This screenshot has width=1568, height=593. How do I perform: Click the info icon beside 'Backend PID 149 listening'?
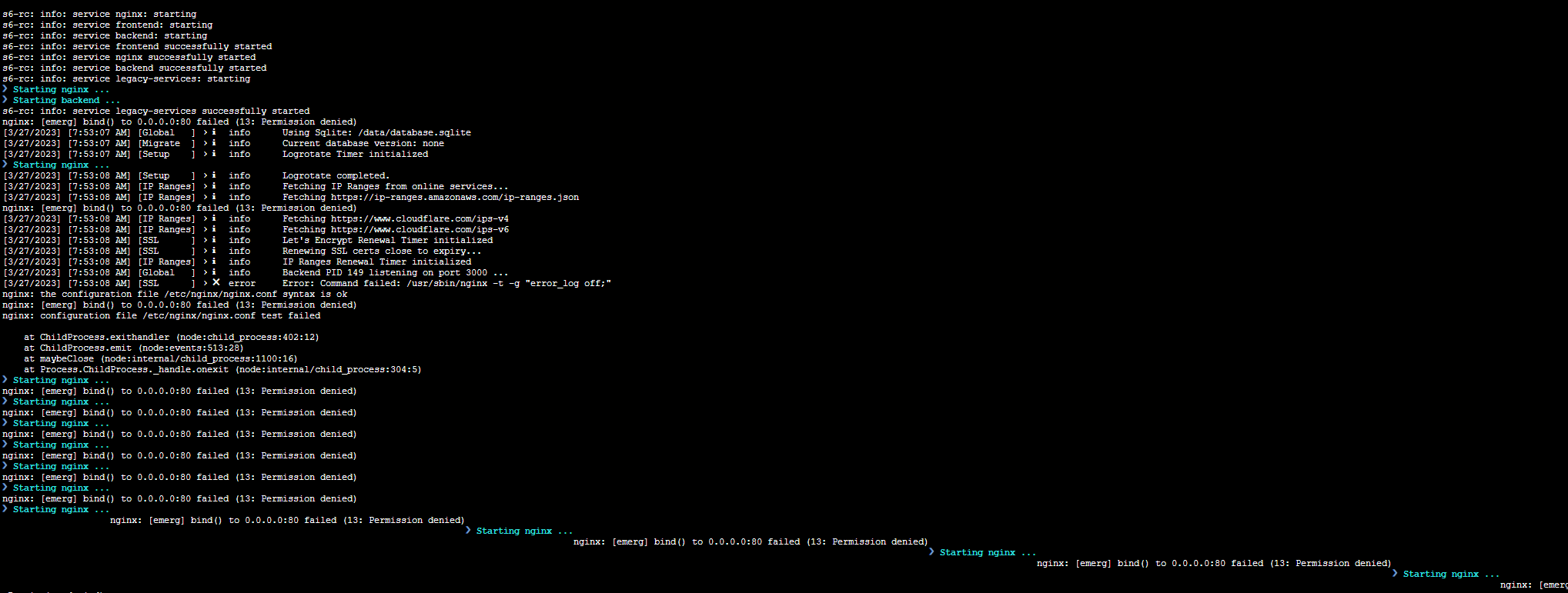(214, 272)
